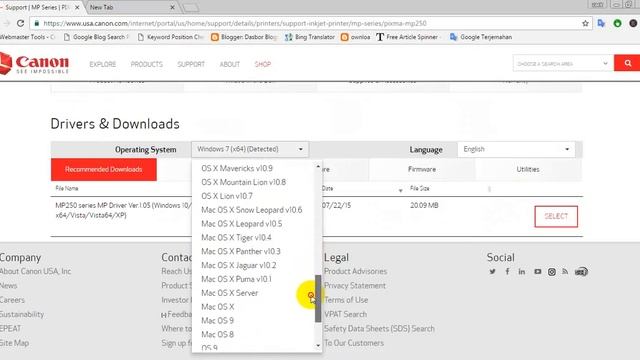Open the Safety Data Sheets (SDS) Search link
This screenshot has width=640, height=360.
tap(379, 329)
